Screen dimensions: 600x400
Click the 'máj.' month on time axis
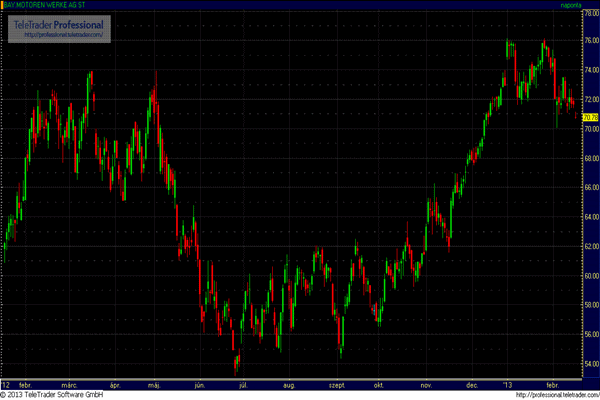click(x=153, y=384)
